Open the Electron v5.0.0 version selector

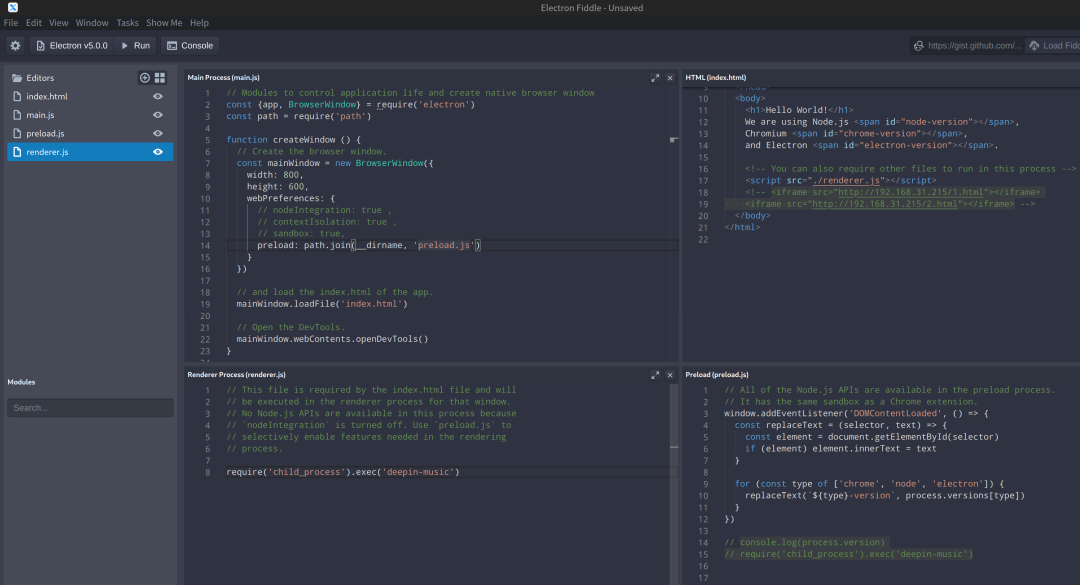tap(71, 45)
